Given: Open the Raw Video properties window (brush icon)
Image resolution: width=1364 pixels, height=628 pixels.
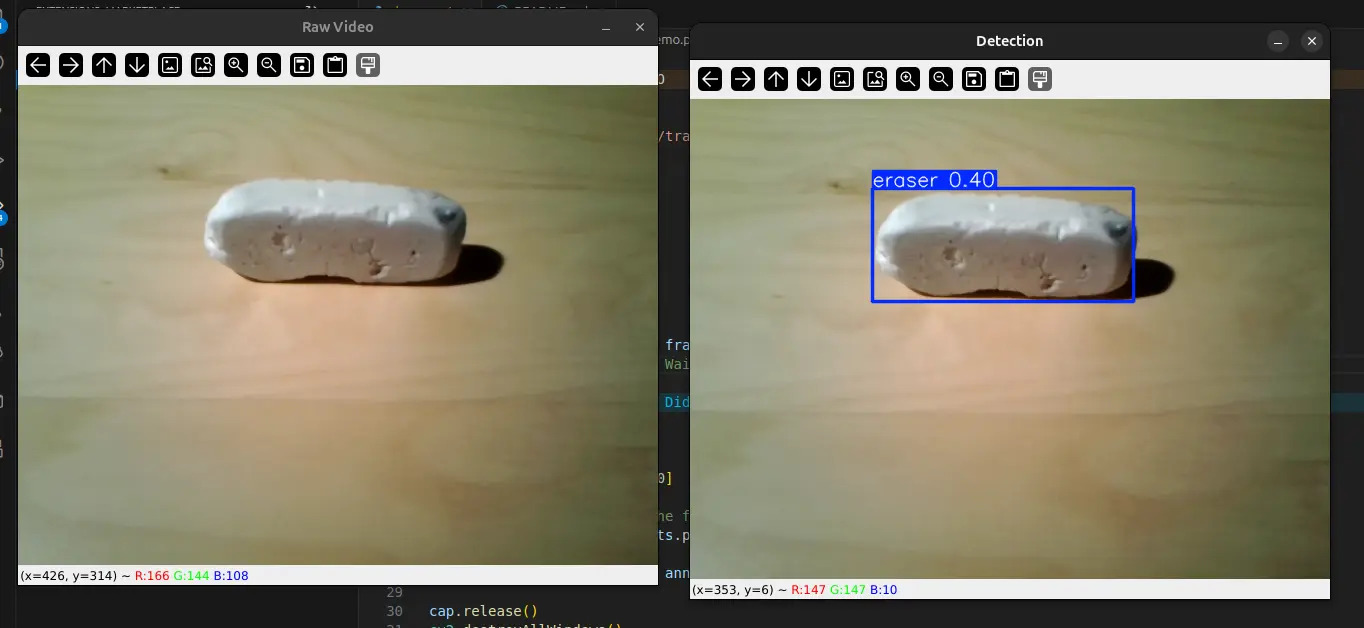Looking at the screenshot, I should (368, 65).
